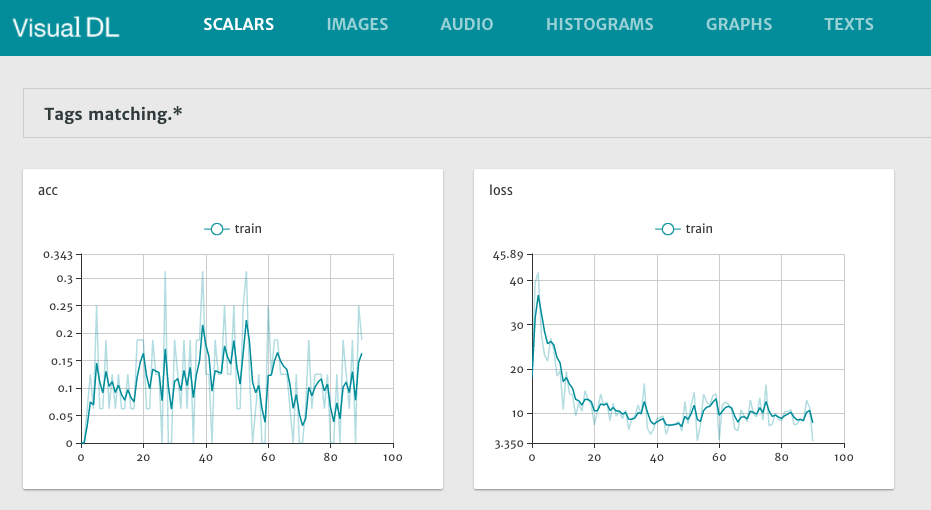Collapse the 'Tags matching.*' section
The width and height of the screenshot is (931, 510).
[x=113, y=114]
